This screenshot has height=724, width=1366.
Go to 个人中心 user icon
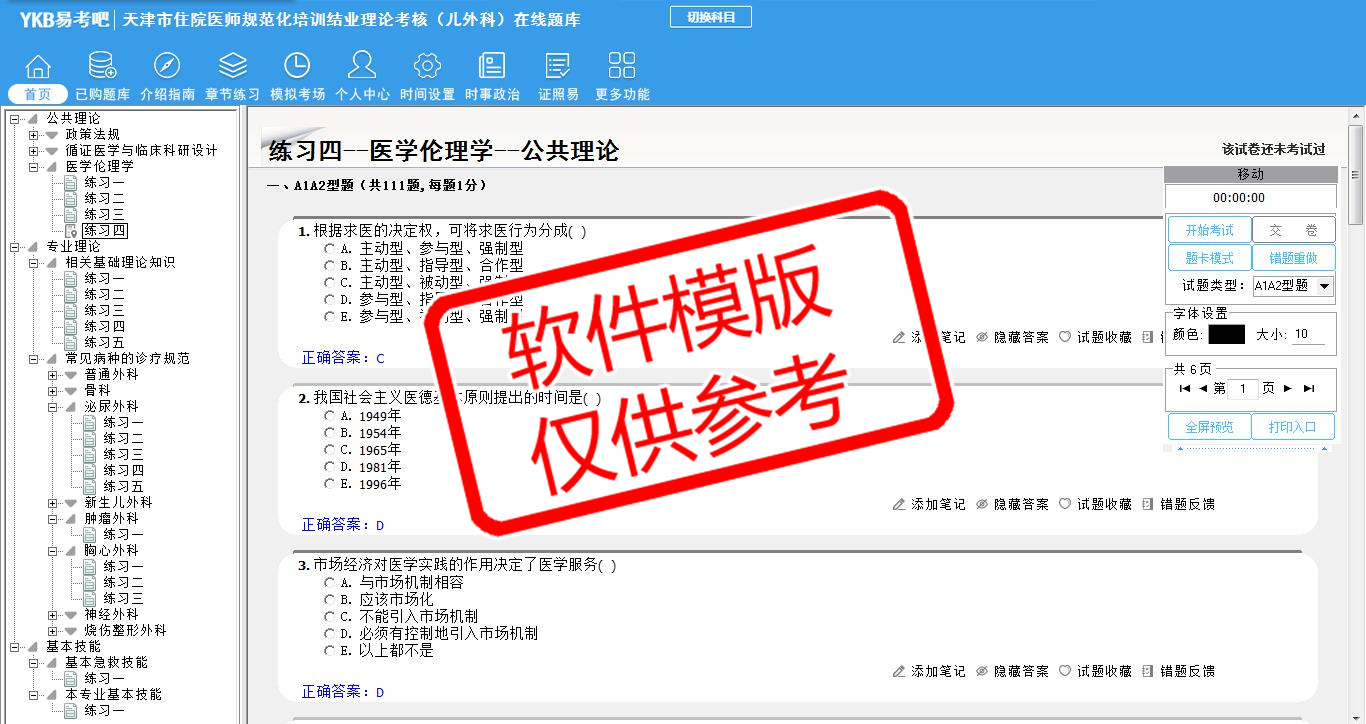(362, 67)
